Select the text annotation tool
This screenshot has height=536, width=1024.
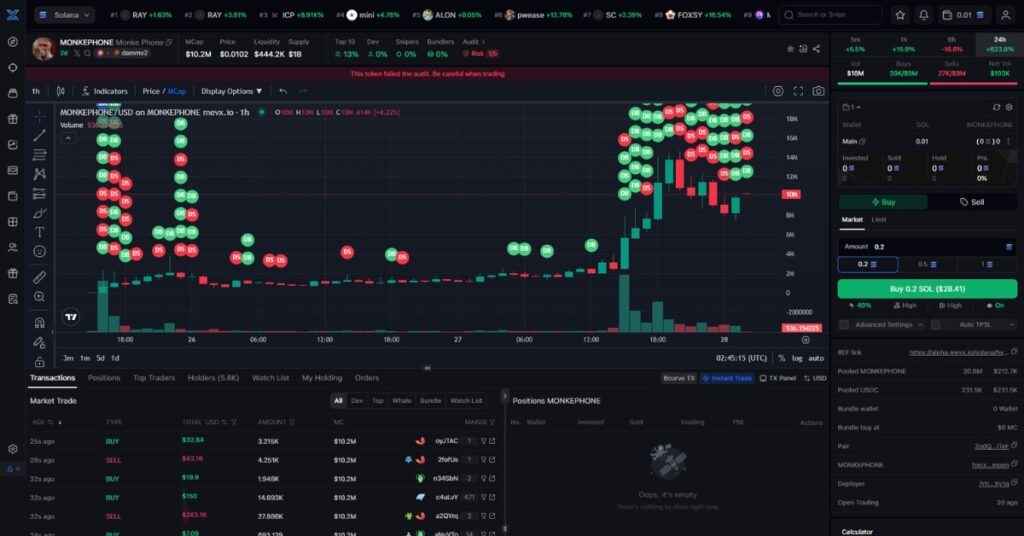40,232
